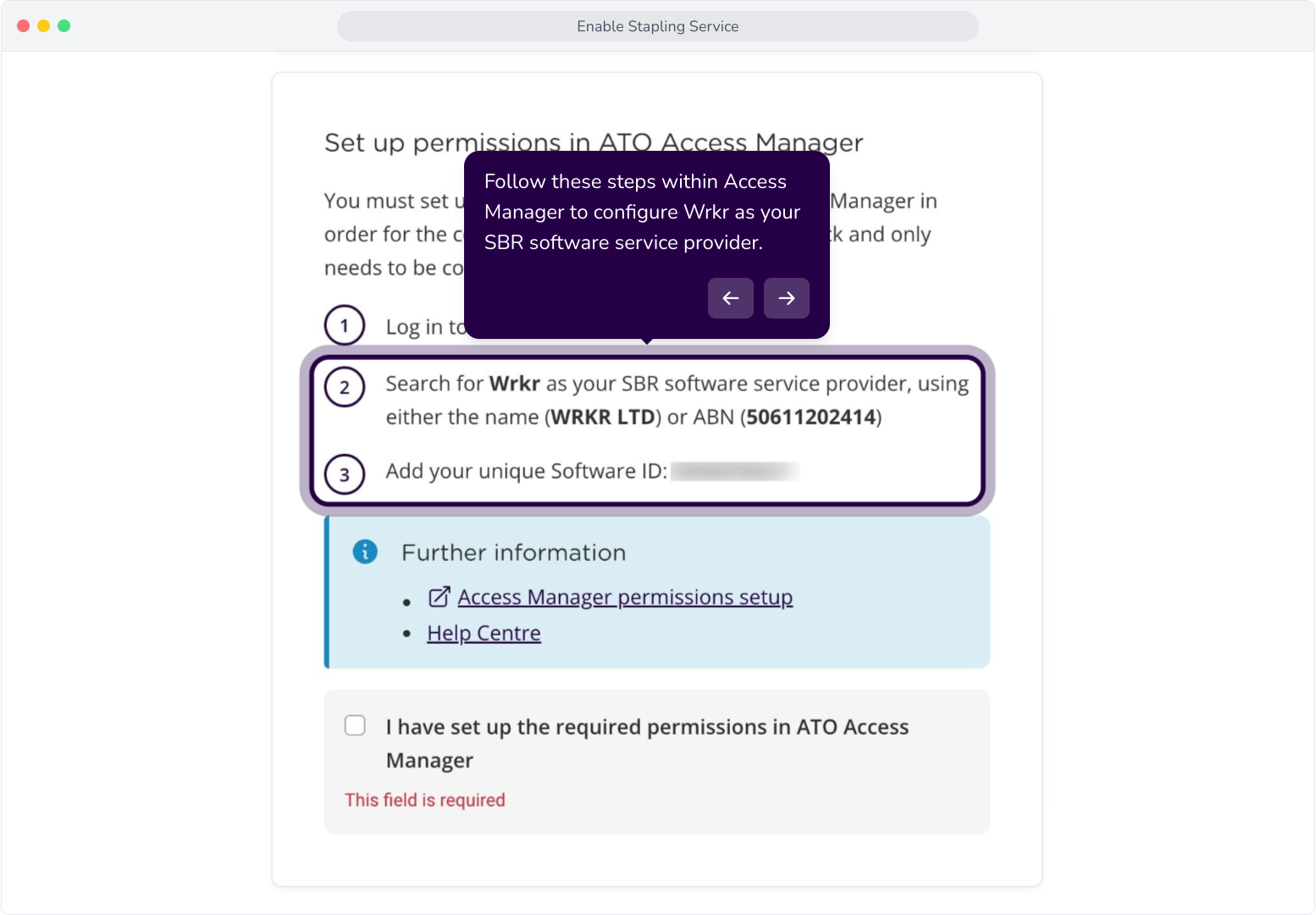Click the tooltip text about Access Manager steps
Image resolution: width=1316 pixels, height=915 pixels.
[x=642, y=212]
